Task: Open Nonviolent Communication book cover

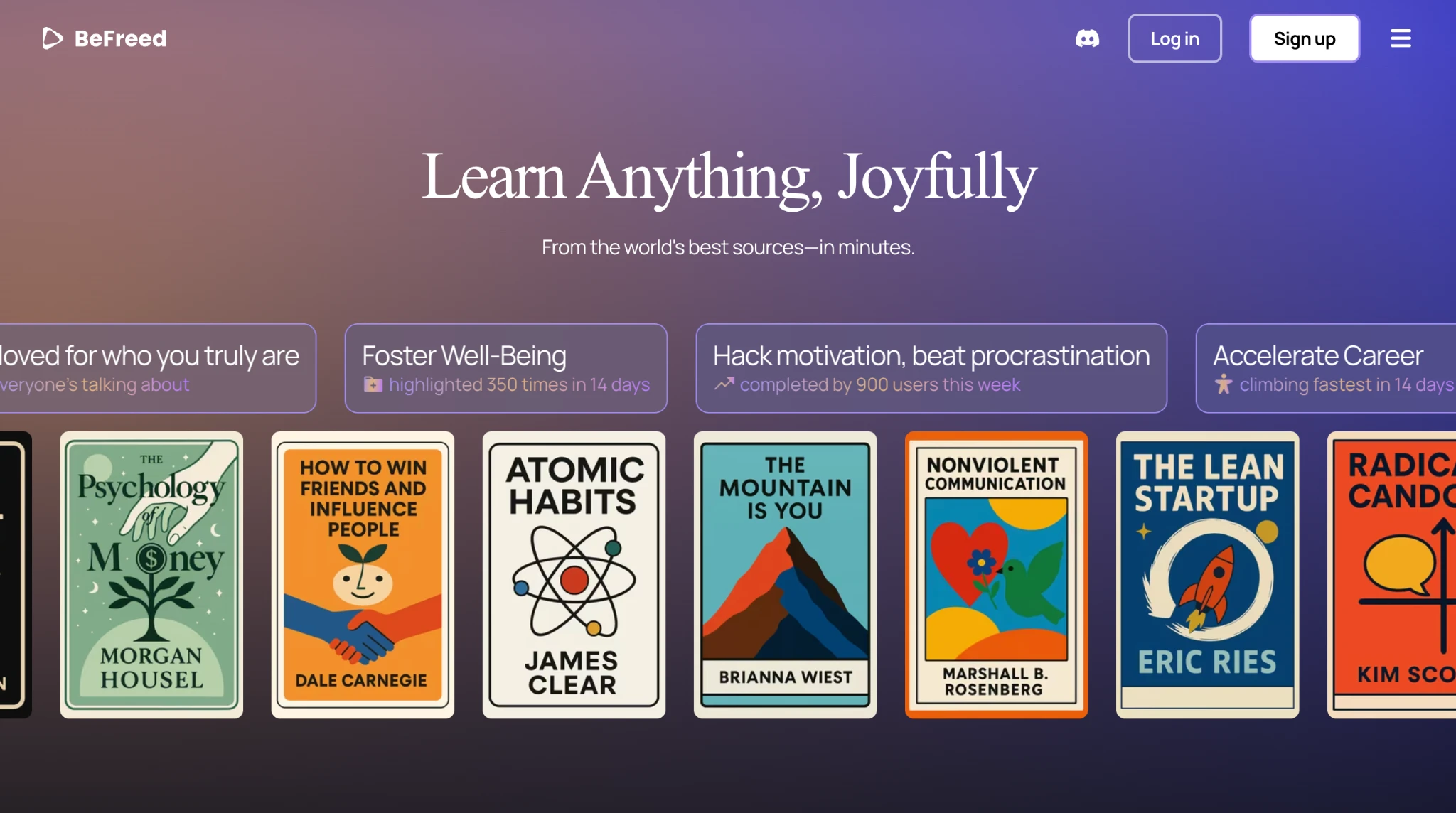Action: [x=996, y=574]
